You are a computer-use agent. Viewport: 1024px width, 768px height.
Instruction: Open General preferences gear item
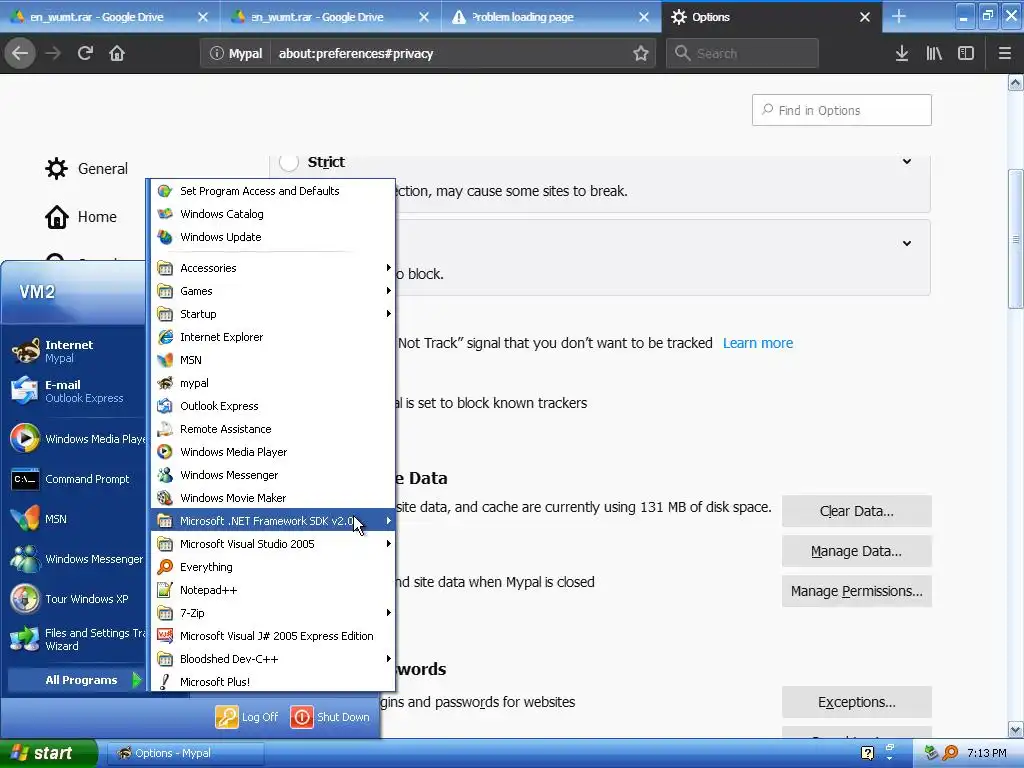click(x=86, y=168)
